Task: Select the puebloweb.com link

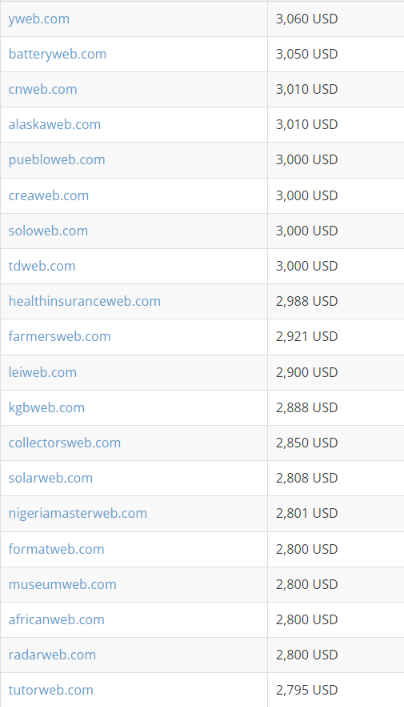Action: click(x=56, y=160)
